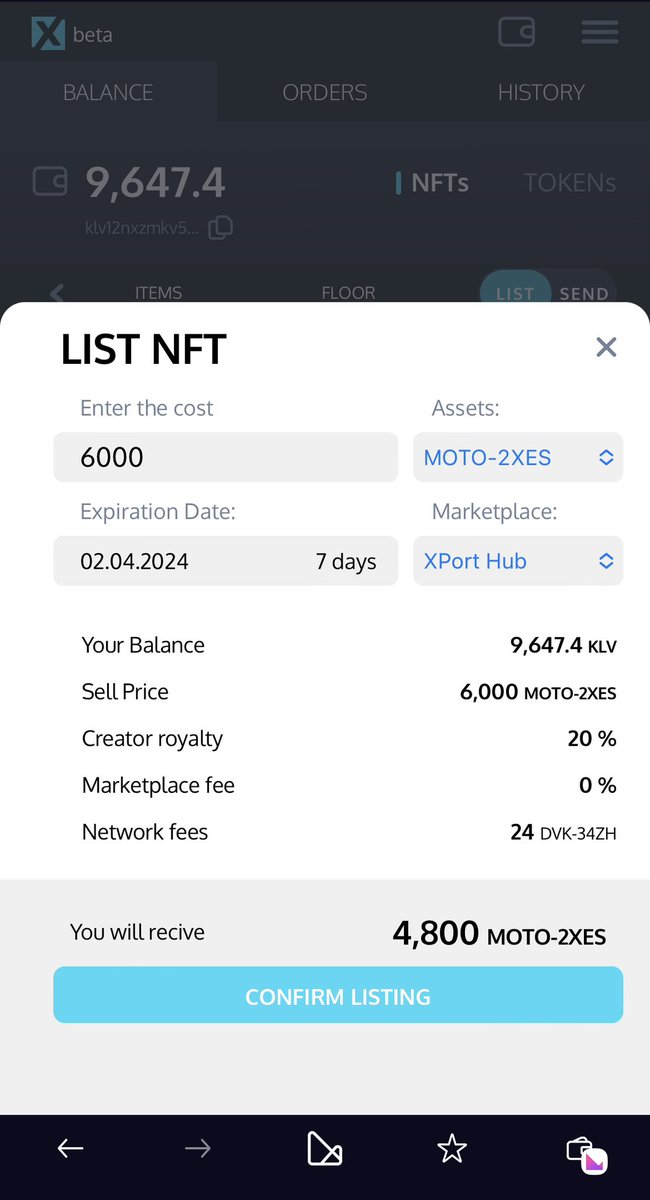This screenshot has width=650, height=1200.
Task: Click the CONFIRM LISTING button
Action: 338,995
